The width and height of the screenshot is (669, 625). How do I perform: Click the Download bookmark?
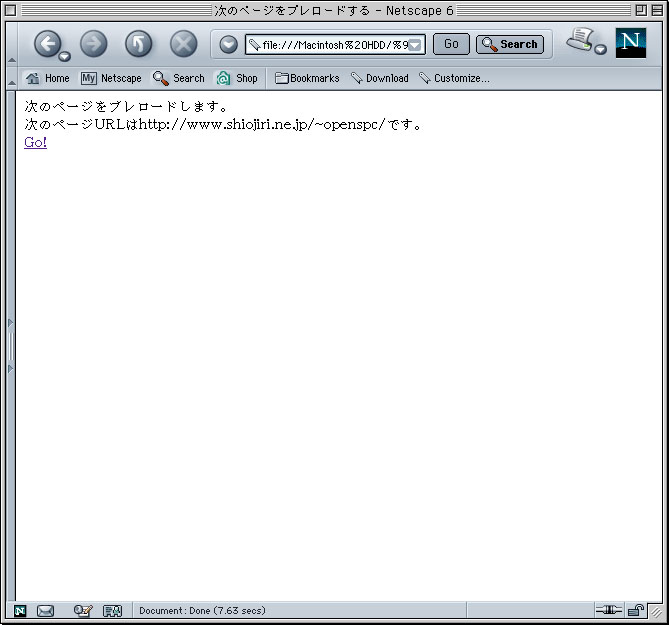[x=380, y=78]
